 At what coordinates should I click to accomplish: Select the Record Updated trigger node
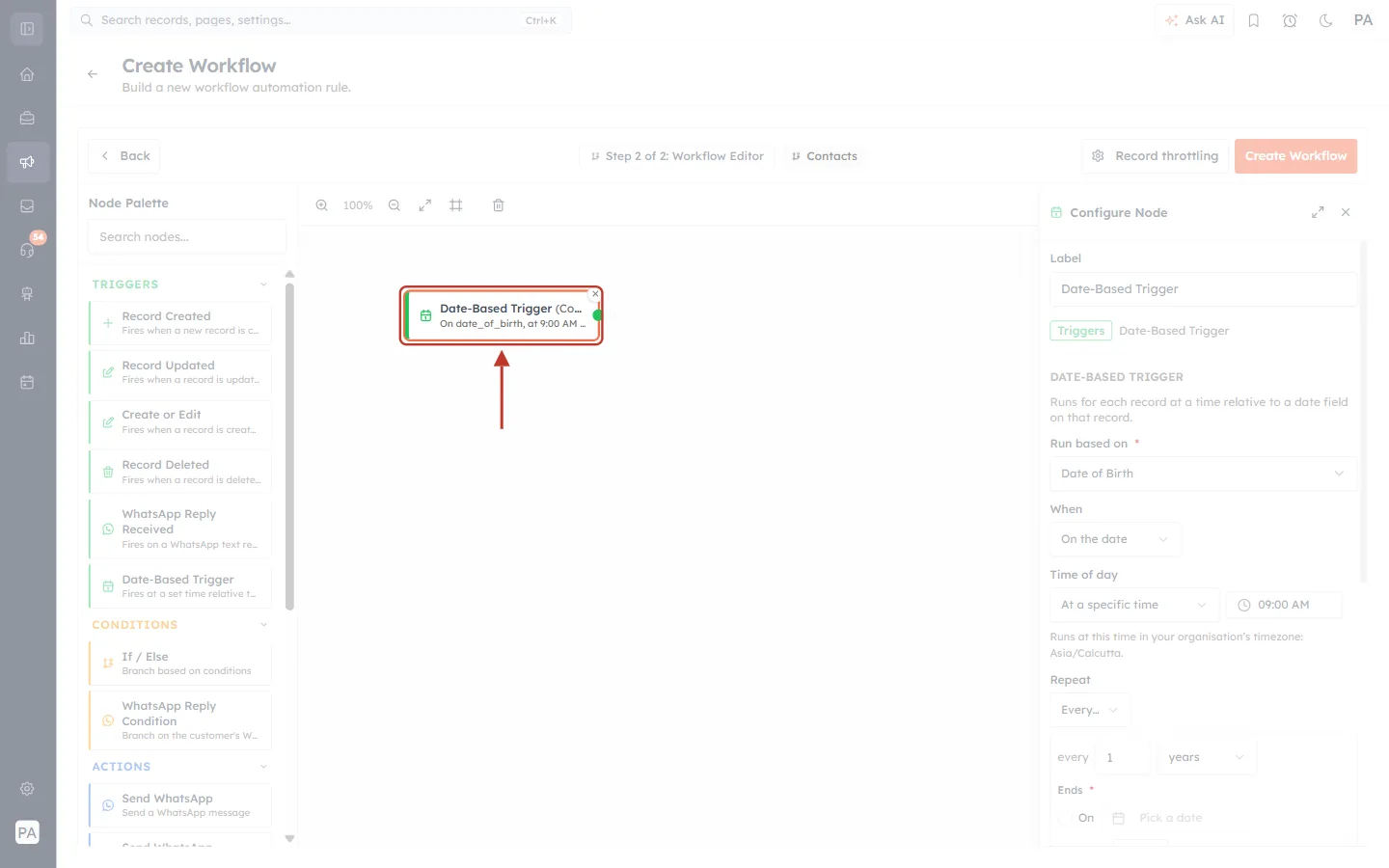tap(180, 372)
